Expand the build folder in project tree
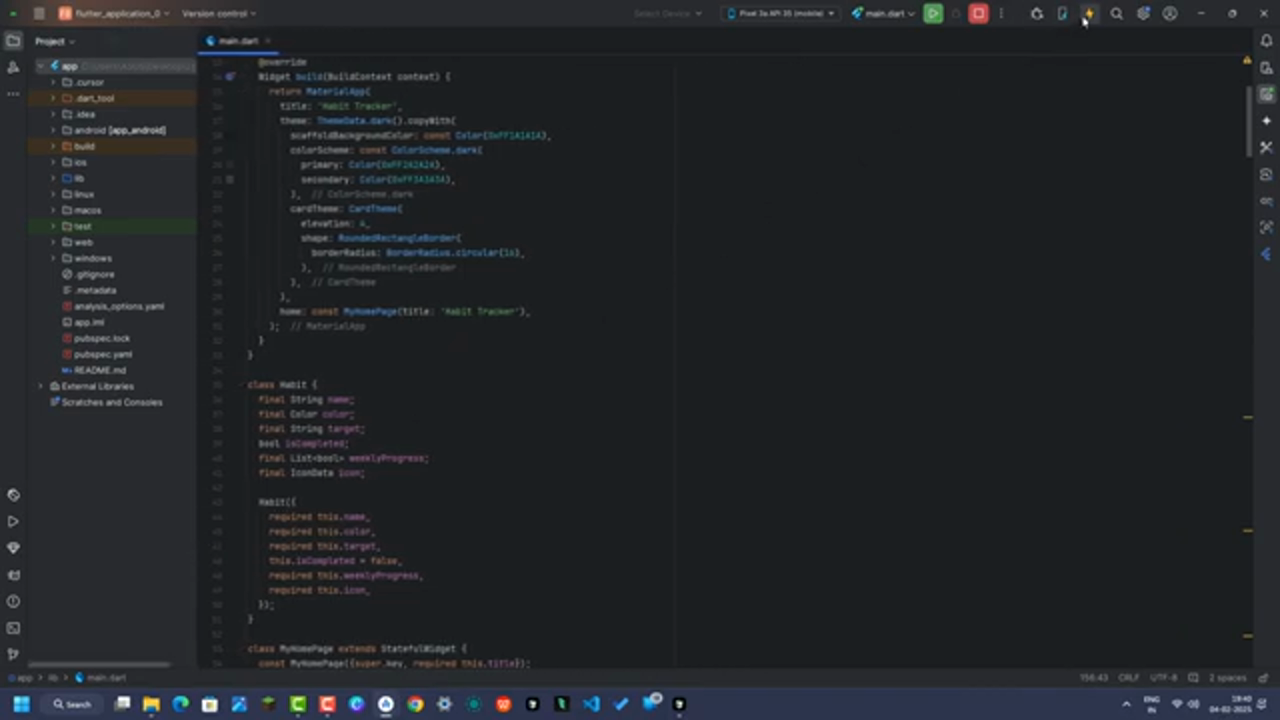This screenshot has width=1280, height=720. tap(53, 146)
